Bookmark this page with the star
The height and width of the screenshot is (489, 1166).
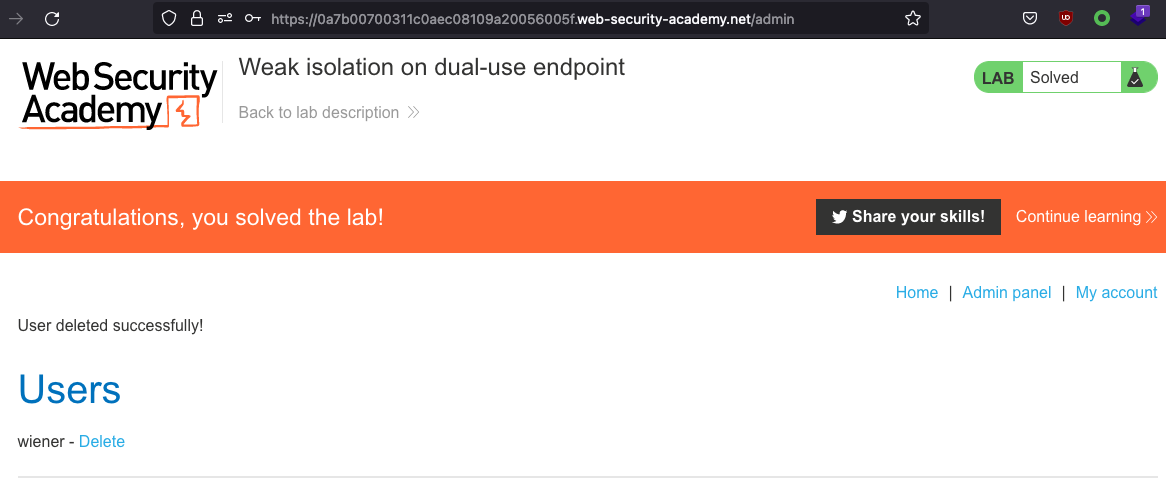click(x=912, y=18)
